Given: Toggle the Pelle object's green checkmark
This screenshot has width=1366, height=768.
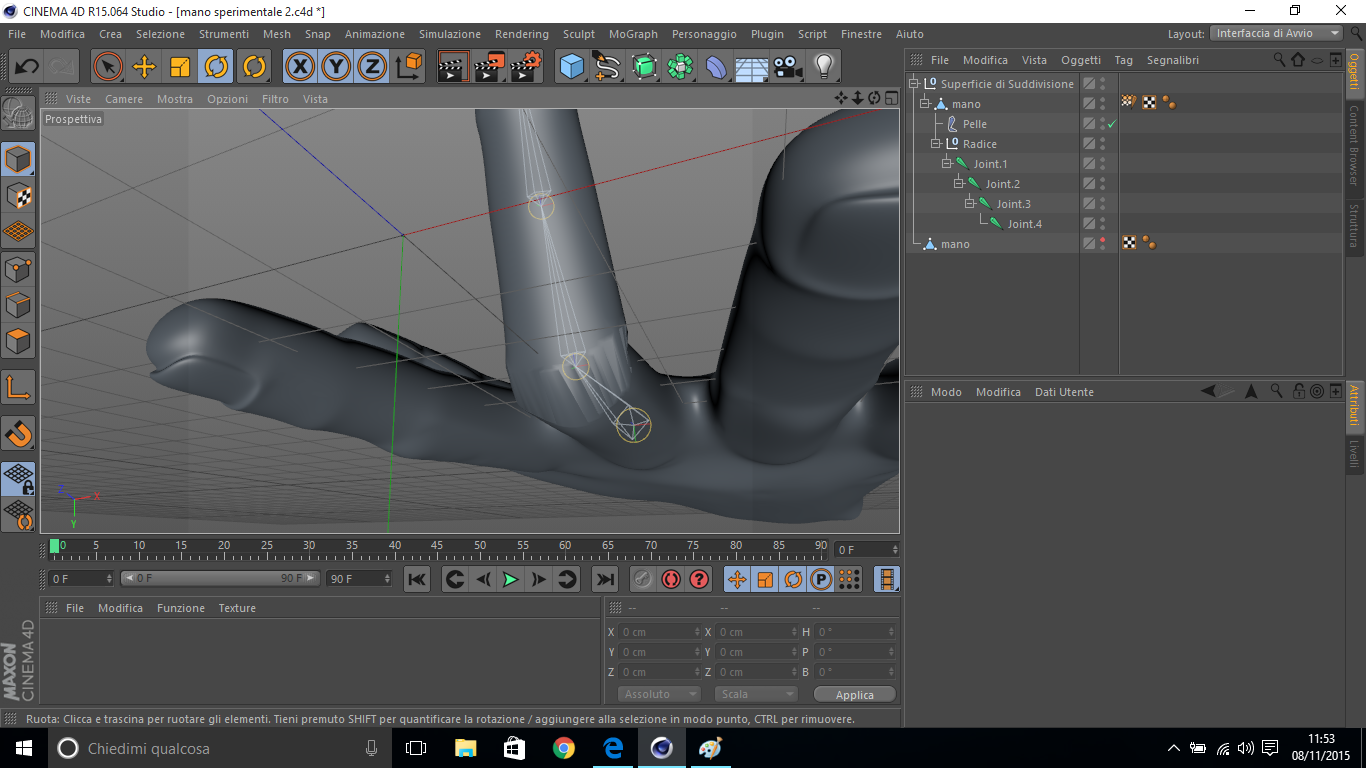Looking at the screenshot, I should (x=1111, y=124).
